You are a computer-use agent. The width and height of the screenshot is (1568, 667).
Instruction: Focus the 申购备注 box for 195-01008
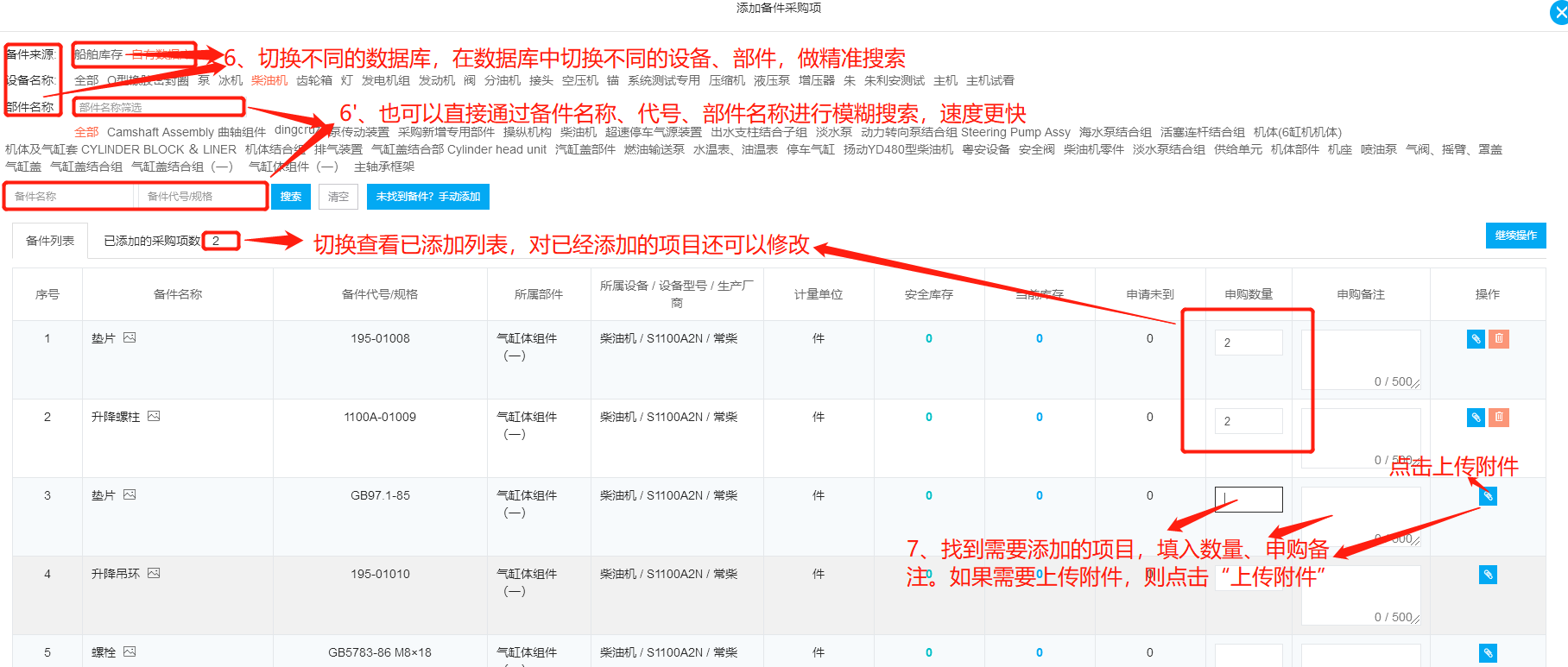click(1361, 360)
